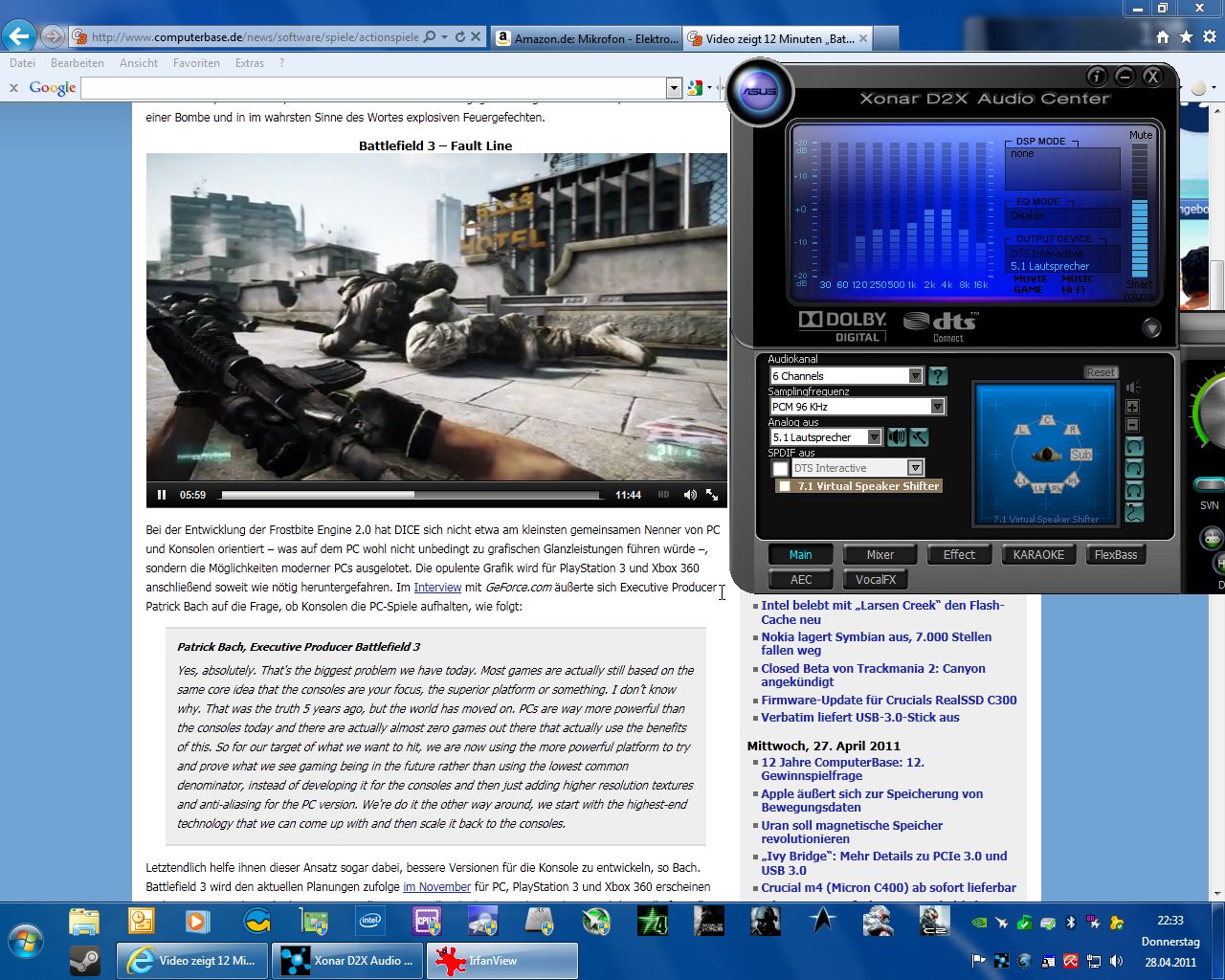Click the Reset button above the speaker shifter
This screenshot has height=980, width=1225.
[x=1101, y=372]
